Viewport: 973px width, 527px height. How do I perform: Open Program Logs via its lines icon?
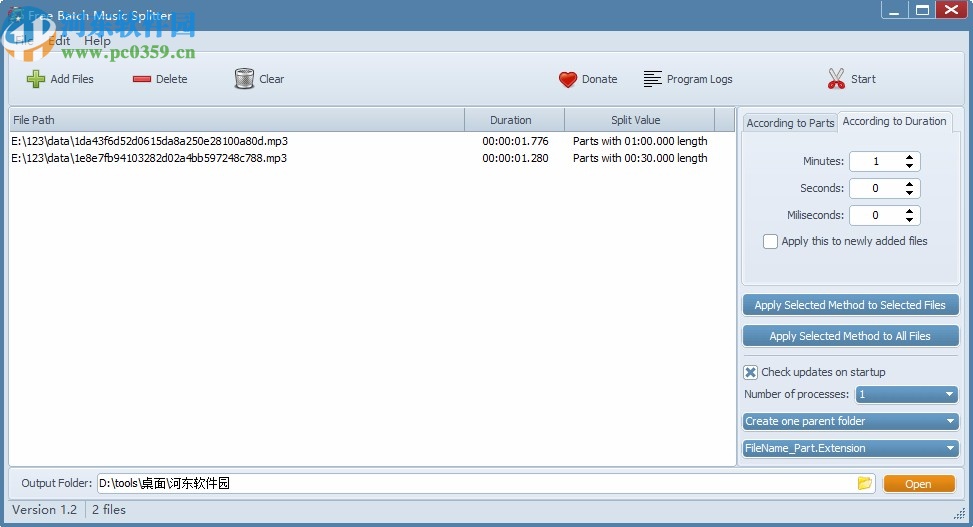[652, 79]
